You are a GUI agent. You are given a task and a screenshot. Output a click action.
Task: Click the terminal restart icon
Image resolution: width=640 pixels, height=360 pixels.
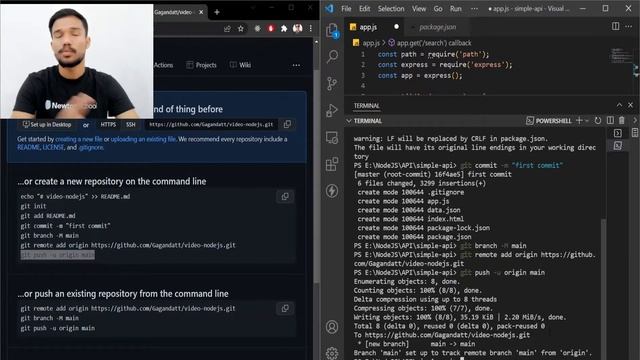pyautogui.click(x=598, y=120)
